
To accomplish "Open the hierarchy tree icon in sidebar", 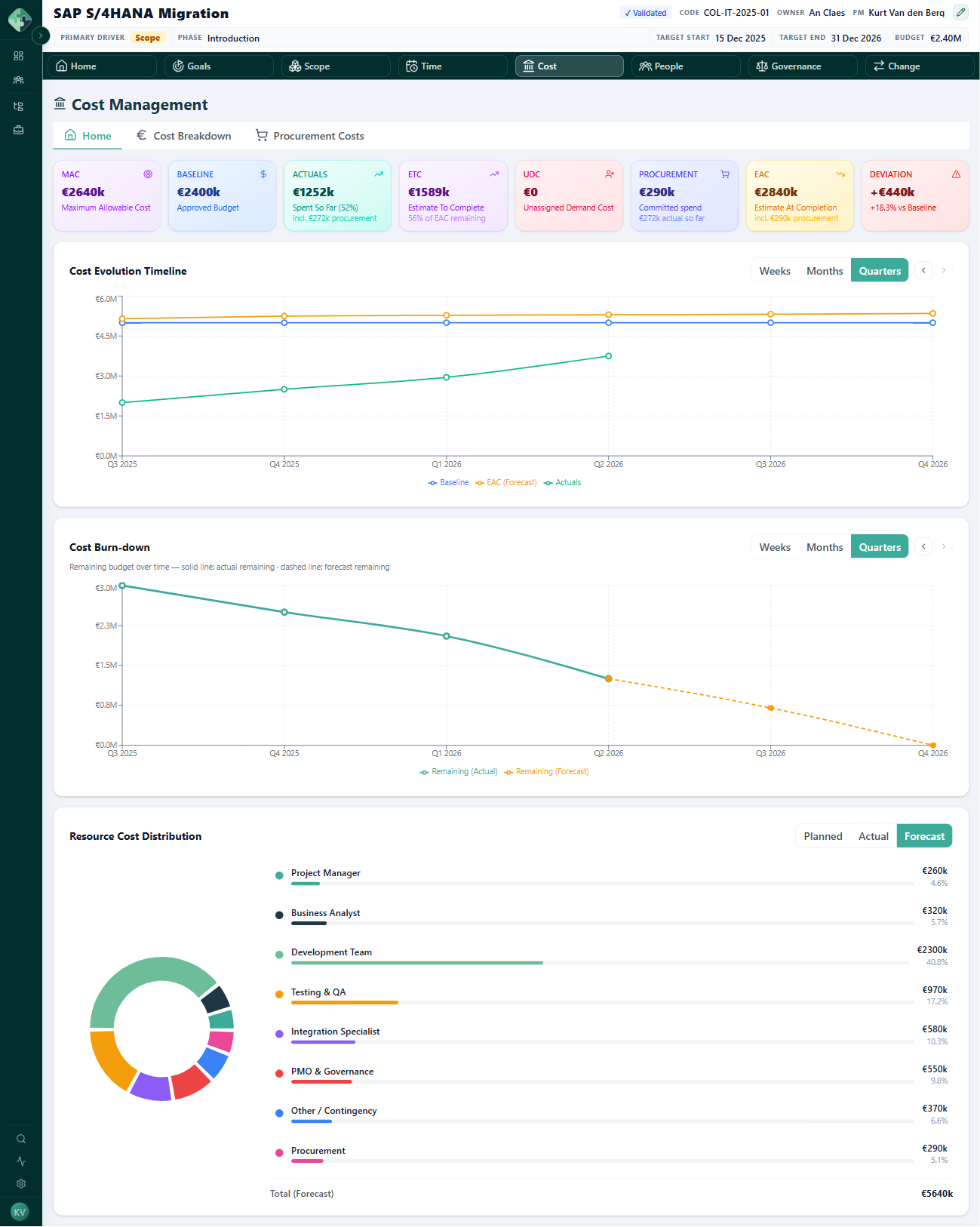I will tap(19, 106).
